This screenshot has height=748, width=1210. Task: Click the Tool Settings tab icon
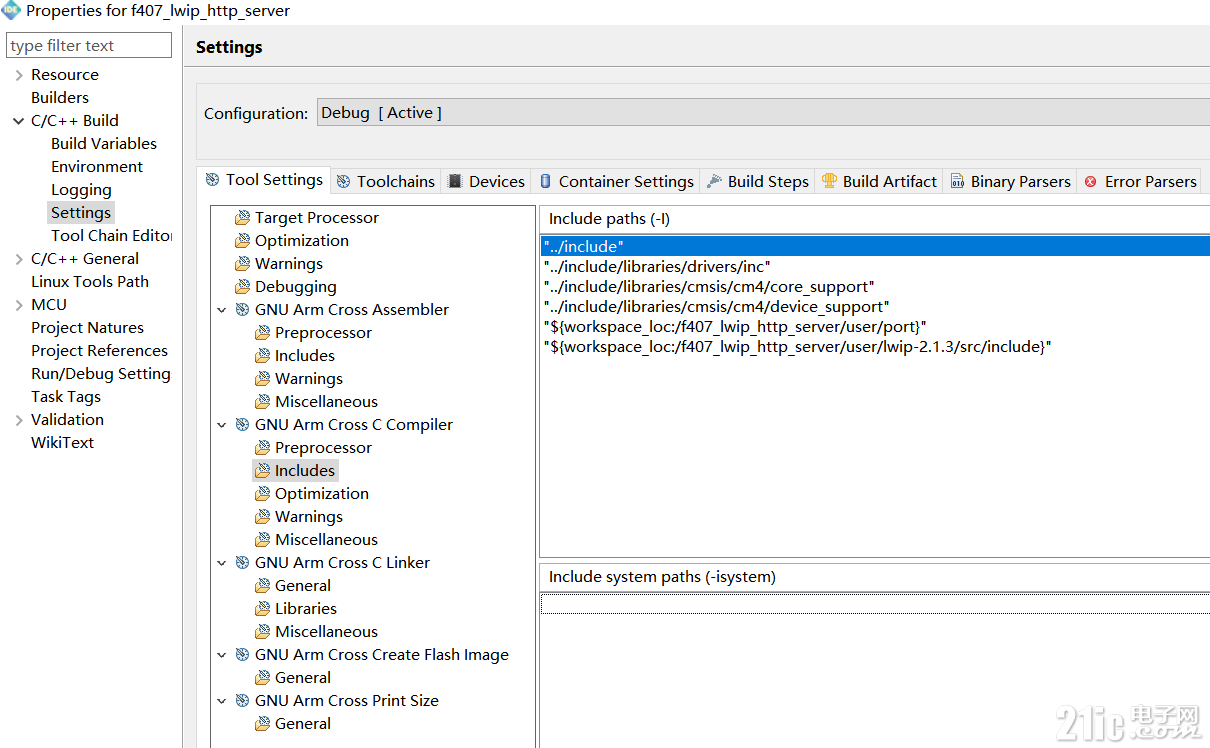[212, 180]
